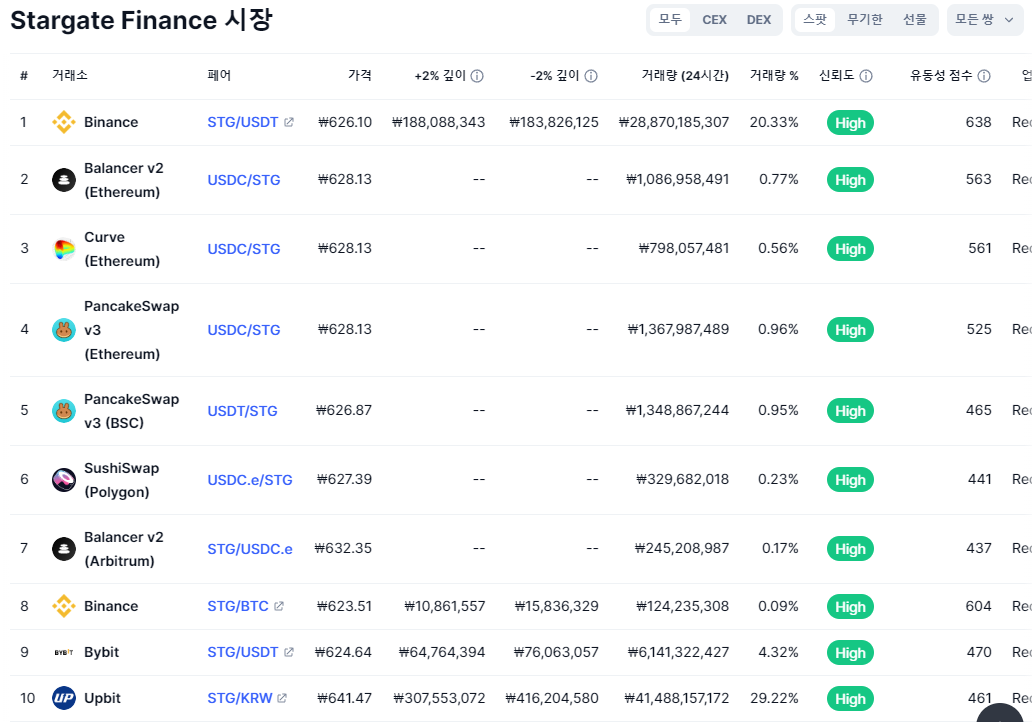This screenshot has height=722, width=1032.
Task: Click the High badge in Binance STG/USDT row
Action: 850,123
